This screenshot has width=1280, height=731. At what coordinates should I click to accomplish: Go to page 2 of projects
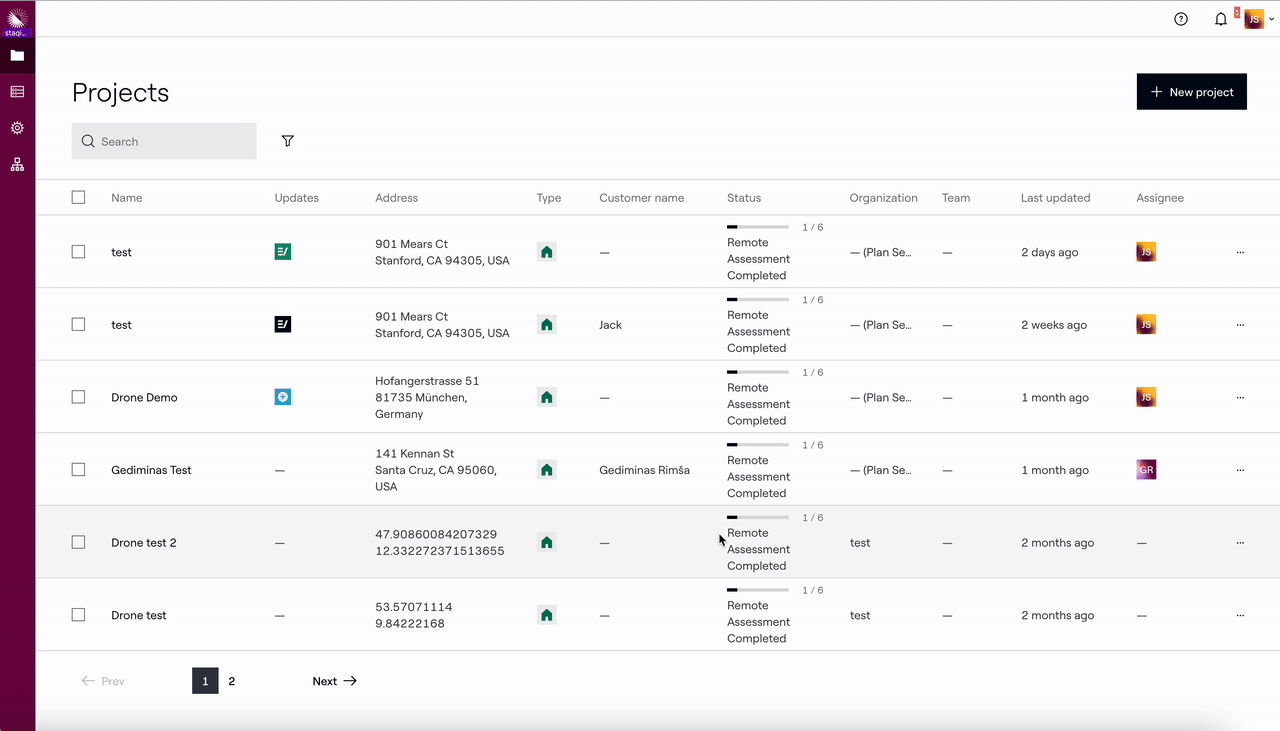click(232, 681)
